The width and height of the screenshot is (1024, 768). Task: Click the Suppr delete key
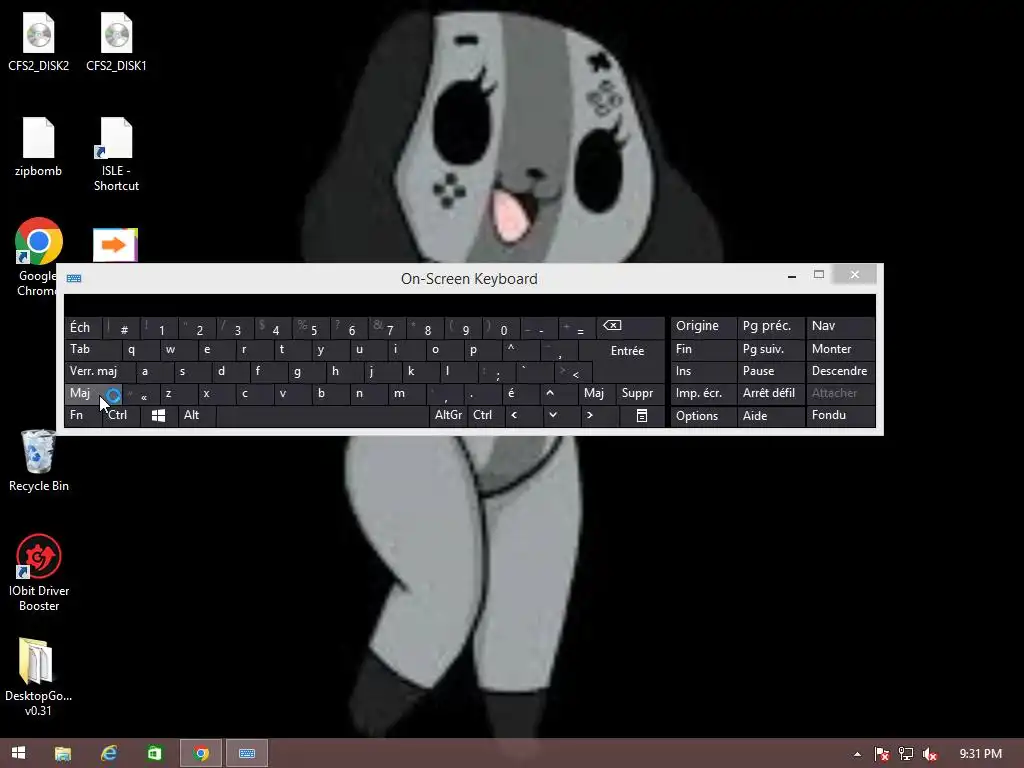(640, 393)
